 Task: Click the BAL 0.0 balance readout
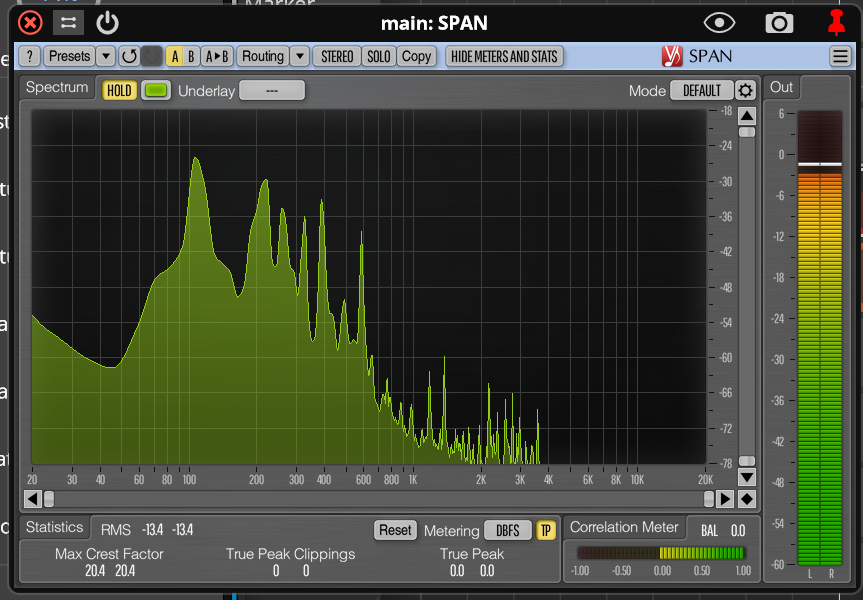(723, 531)
